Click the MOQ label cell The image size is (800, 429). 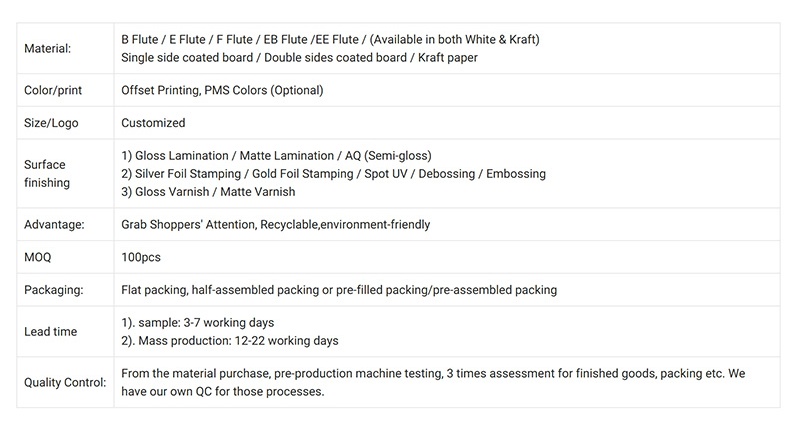coord(65,257)
